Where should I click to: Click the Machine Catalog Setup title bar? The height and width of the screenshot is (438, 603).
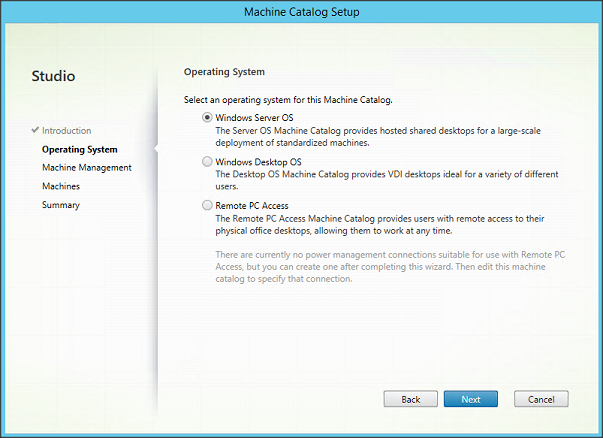pos(302,12)
